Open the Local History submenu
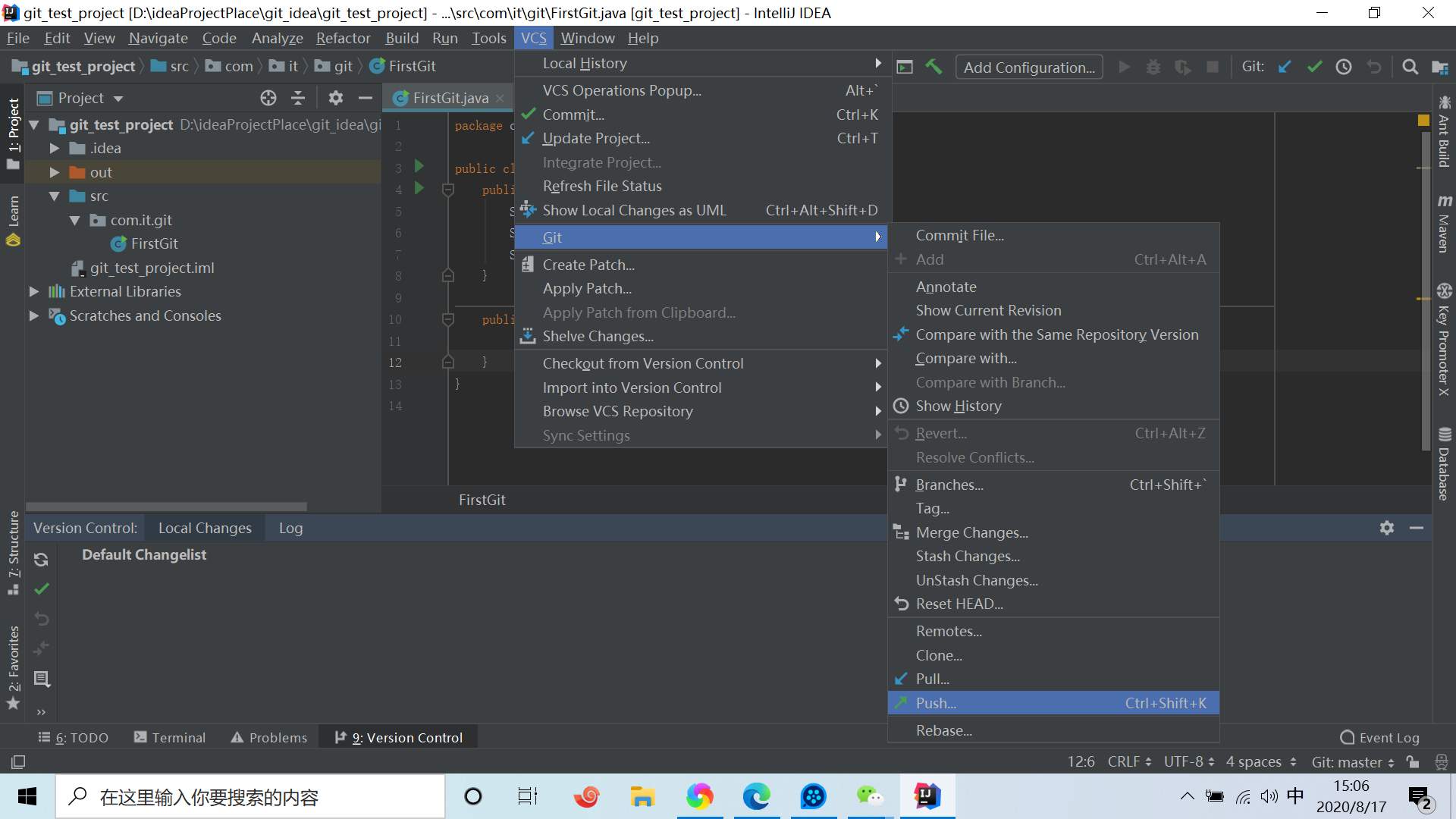The image size is (1456, 819). coord(703,64)
